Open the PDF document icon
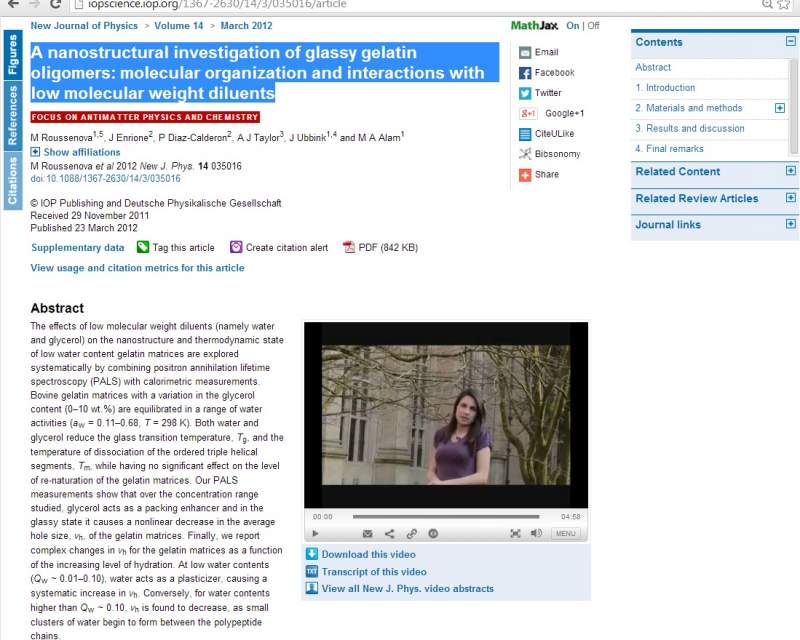Image resolution: width=800 pixels, height=640 pixels. pos(349,248)
